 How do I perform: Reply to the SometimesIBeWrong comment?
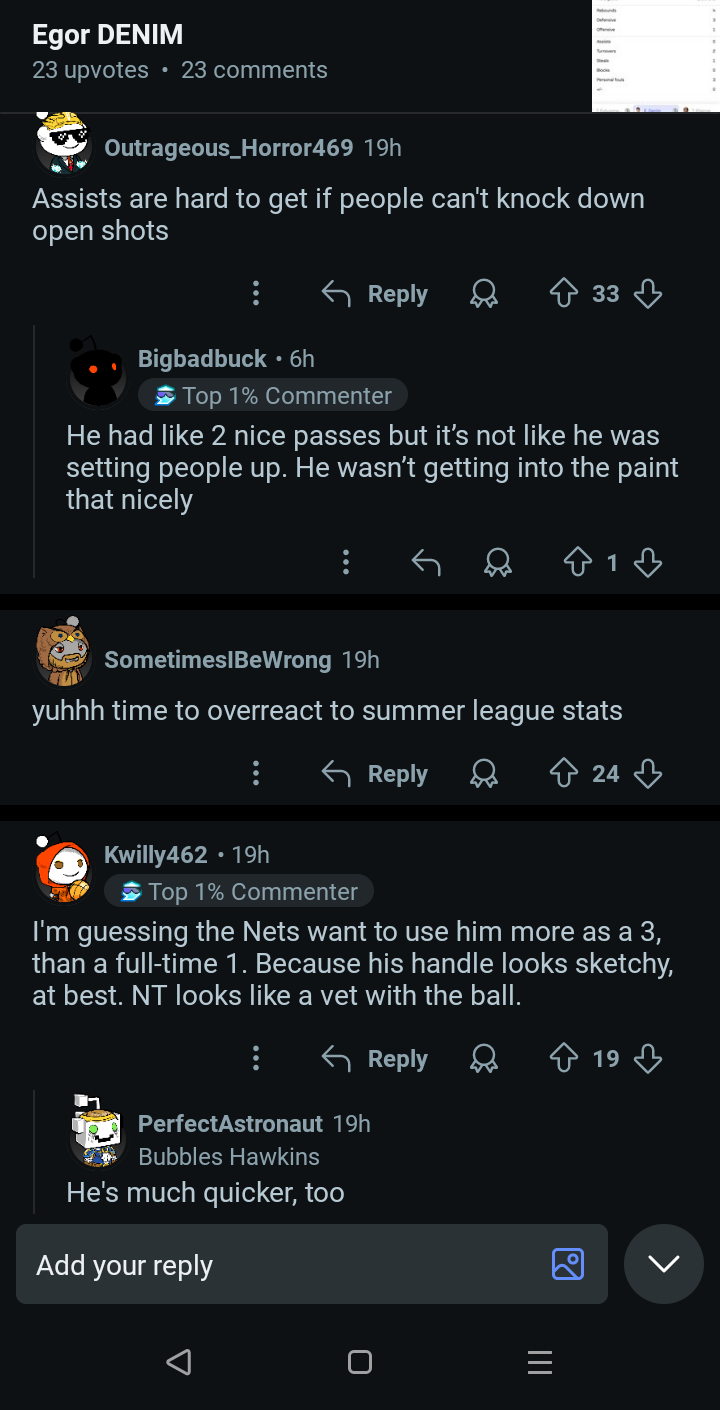coord(375,773)
